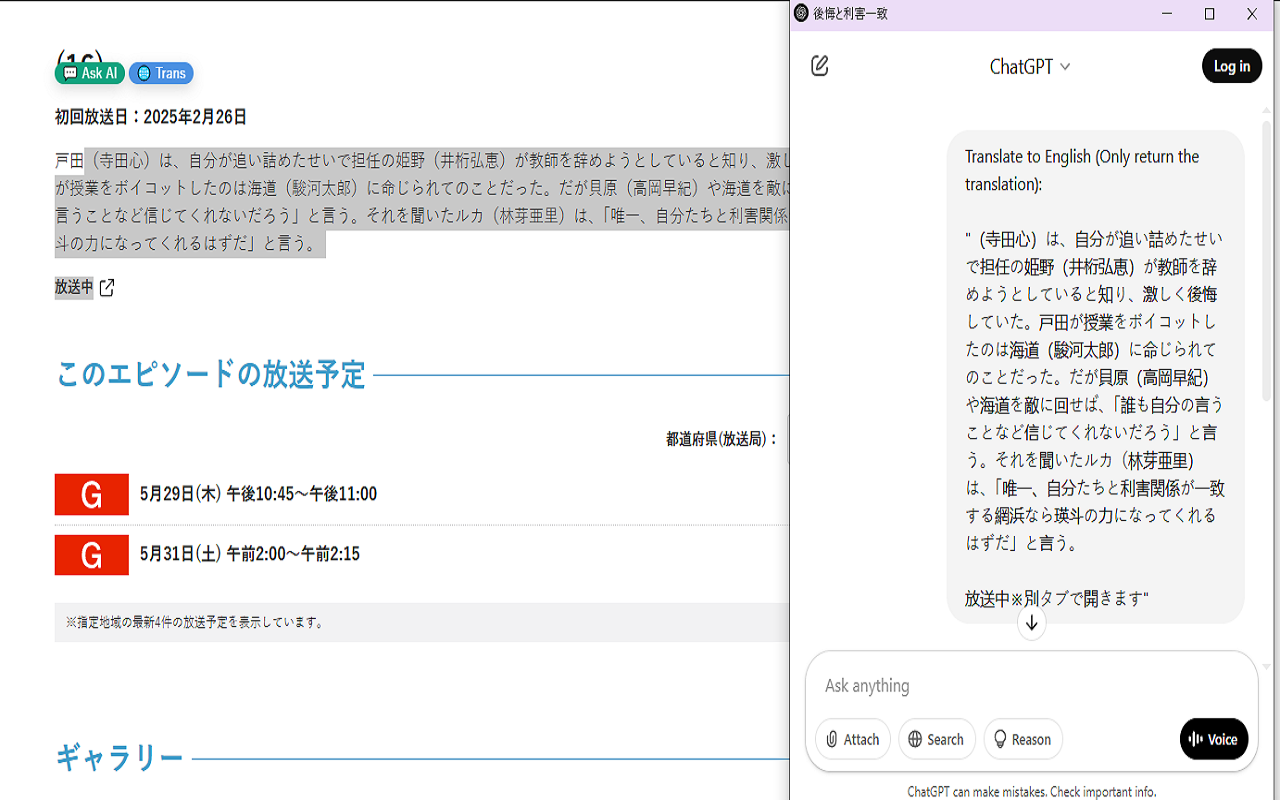The width and height of the screenshot is (1280, 800).
Task: Open a new chat using the compose icon
Action: click(x=820, y=66)
